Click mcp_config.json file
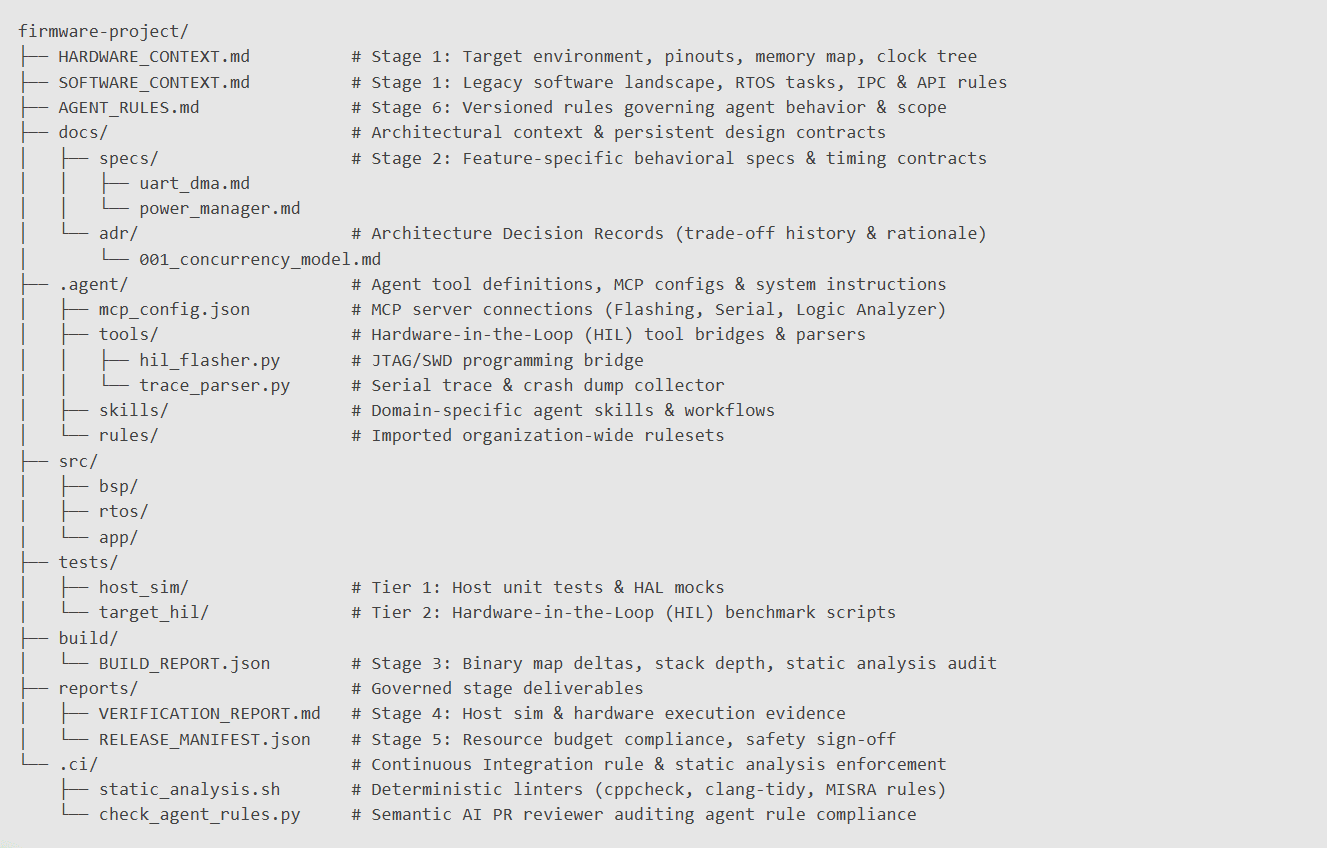The image size is (1327, 848). 174,309
